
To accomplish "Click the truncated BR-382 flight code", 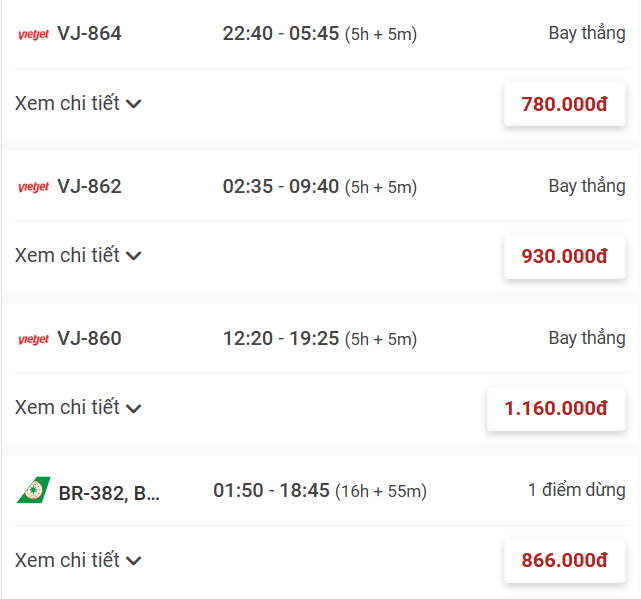I will point(109,492).
